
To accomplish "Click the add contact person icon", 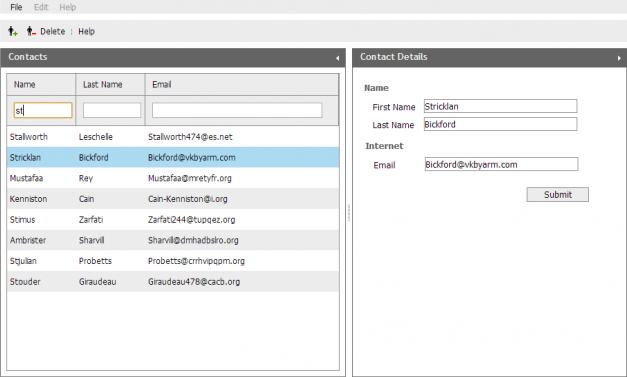I will 13,31.
